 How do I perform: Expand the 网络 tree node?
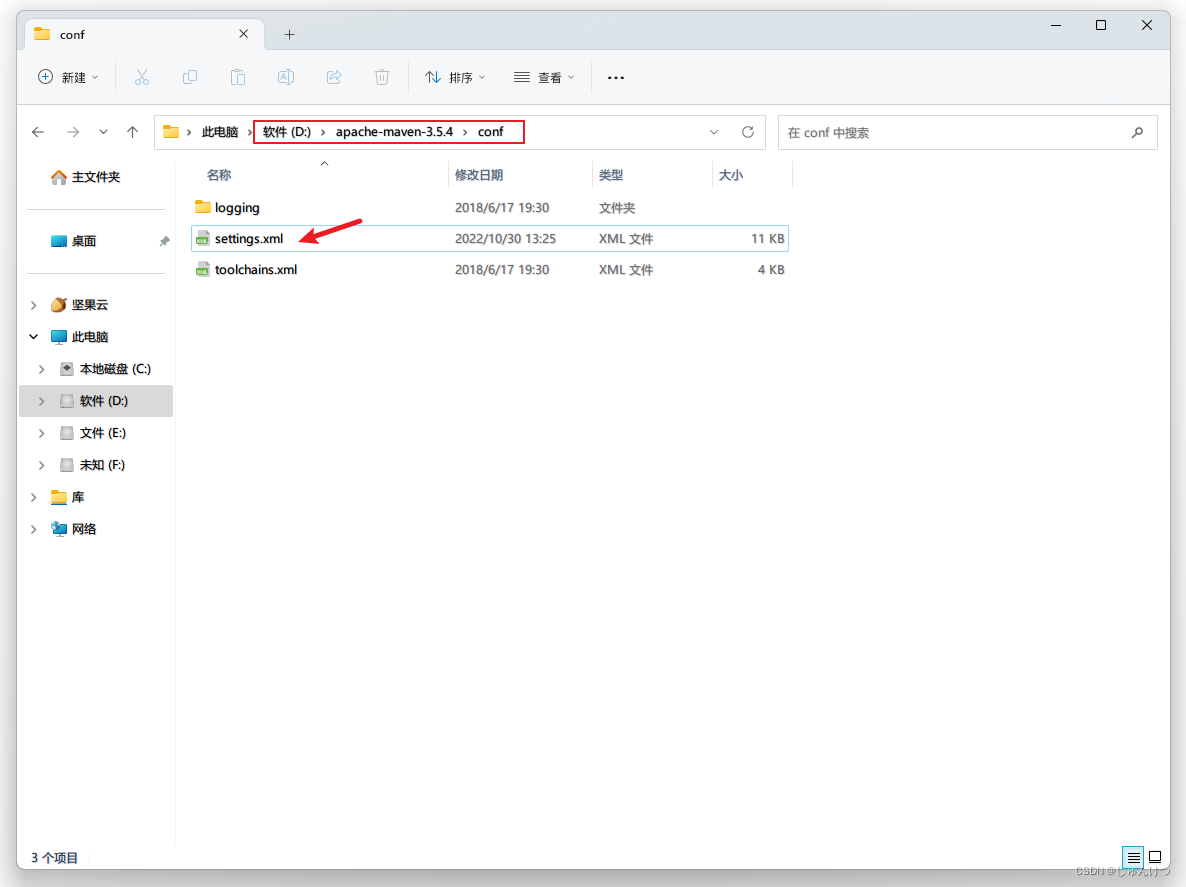pos(33,529)
